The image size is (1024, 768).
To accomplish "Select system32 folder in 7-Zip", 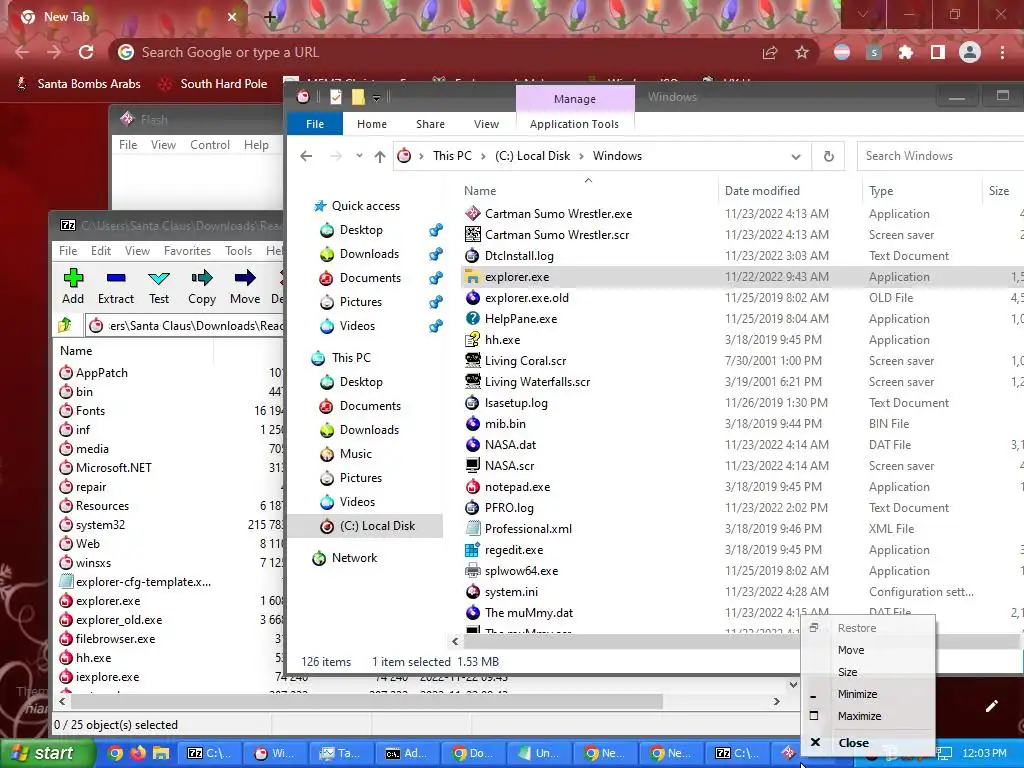I will (x=100, y=525).
